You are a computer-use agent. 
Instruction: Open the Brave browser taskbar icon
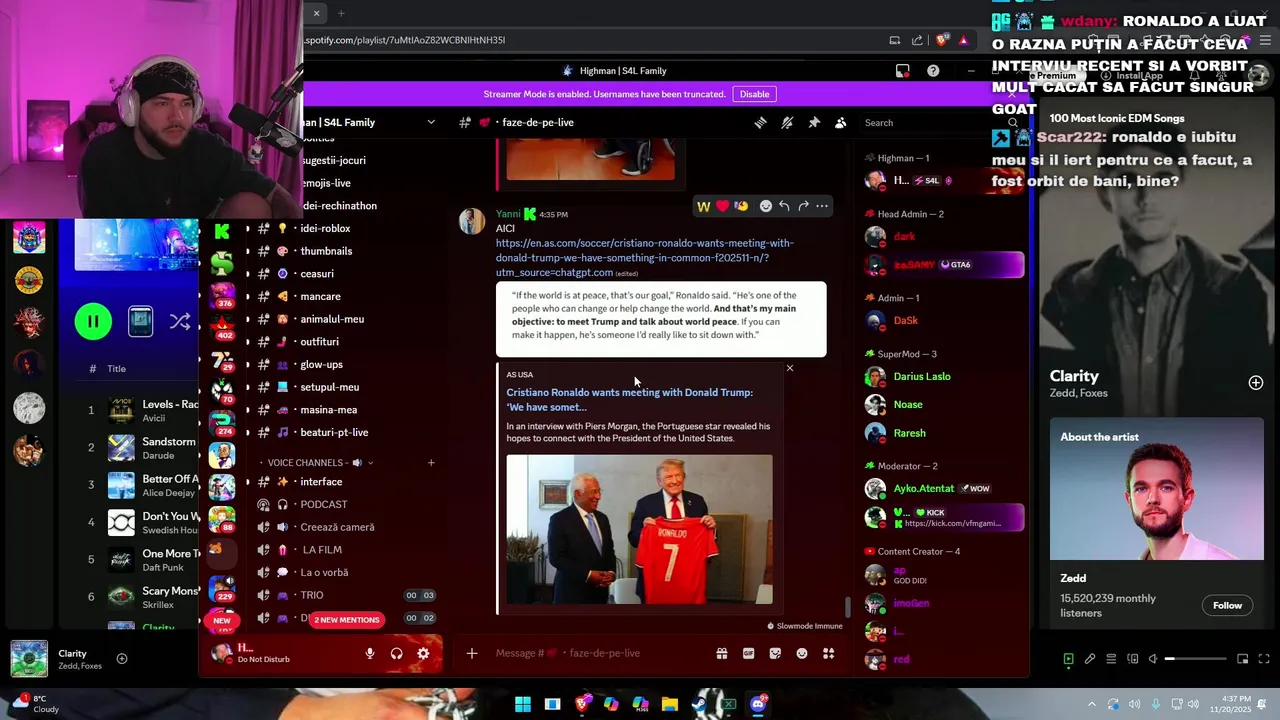[x=582, y=704]
